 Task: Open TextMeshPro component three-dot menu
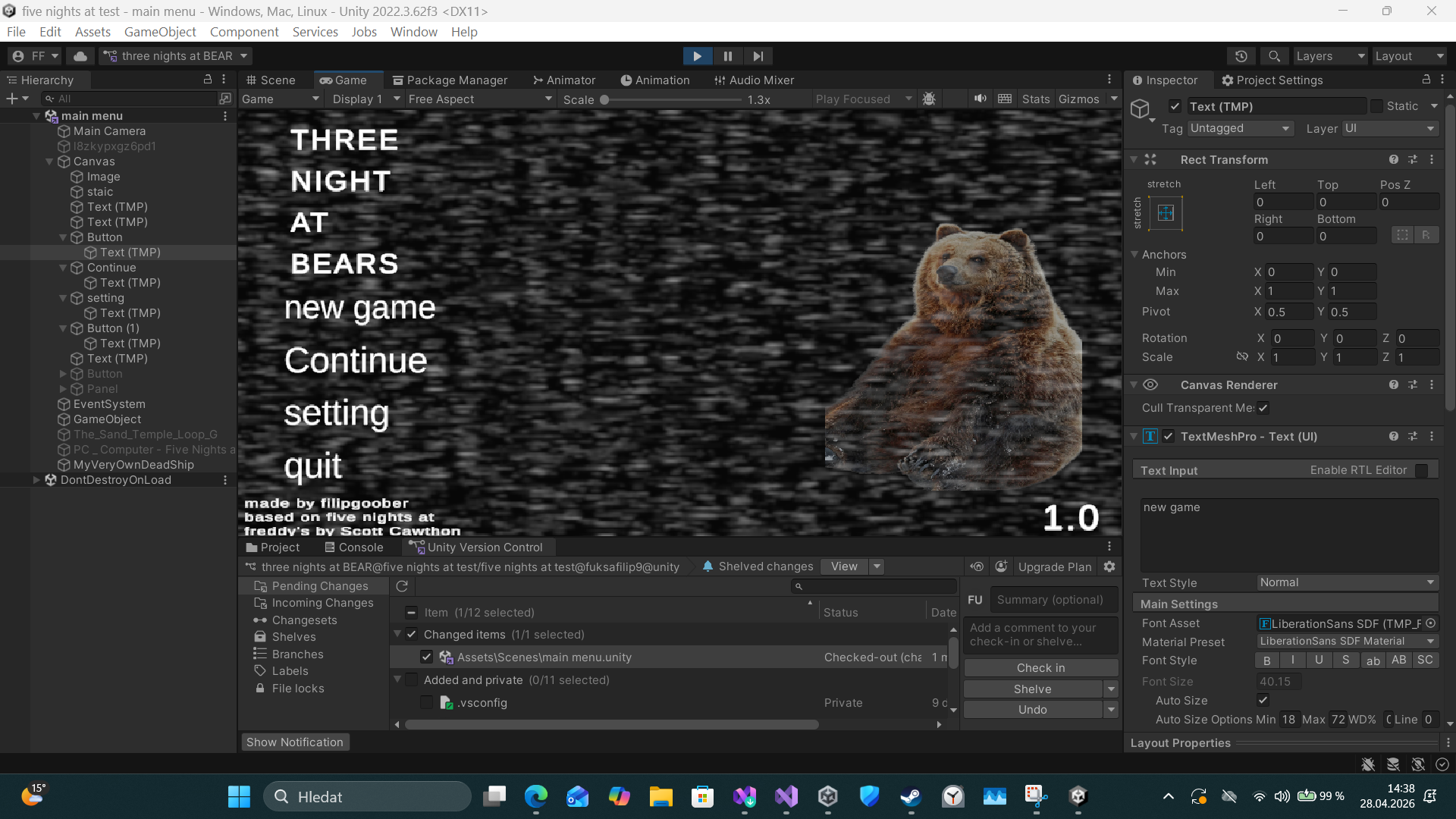click(1432, 436)
